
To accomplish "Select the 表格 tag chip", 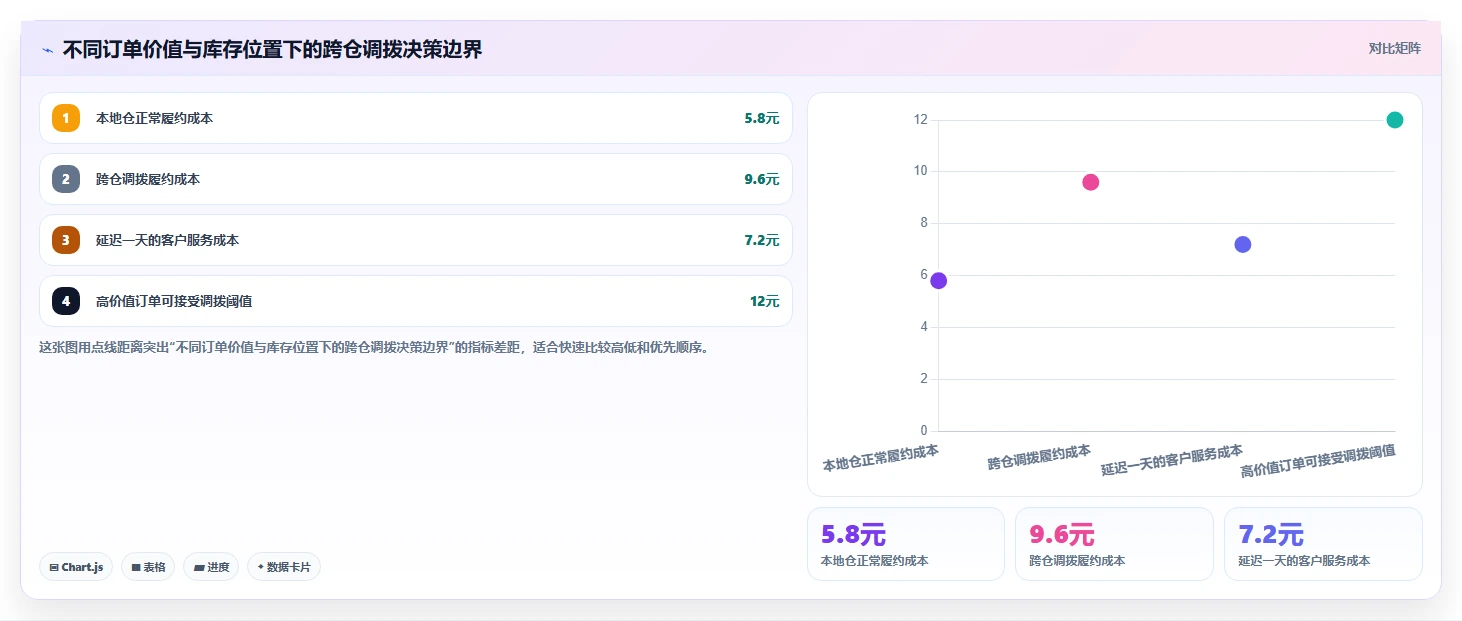I will (148, 567).
